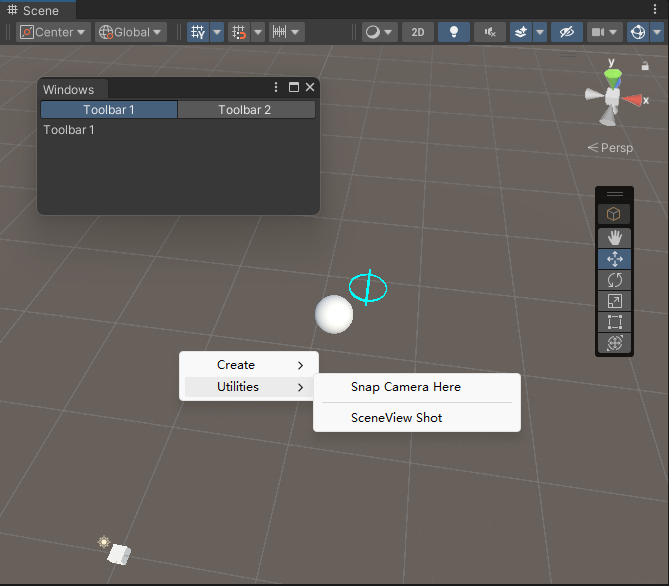Screen dimensions: 669x586
Task: Toggle hidden objects scene visibility
Action: [x=566, y=32]
